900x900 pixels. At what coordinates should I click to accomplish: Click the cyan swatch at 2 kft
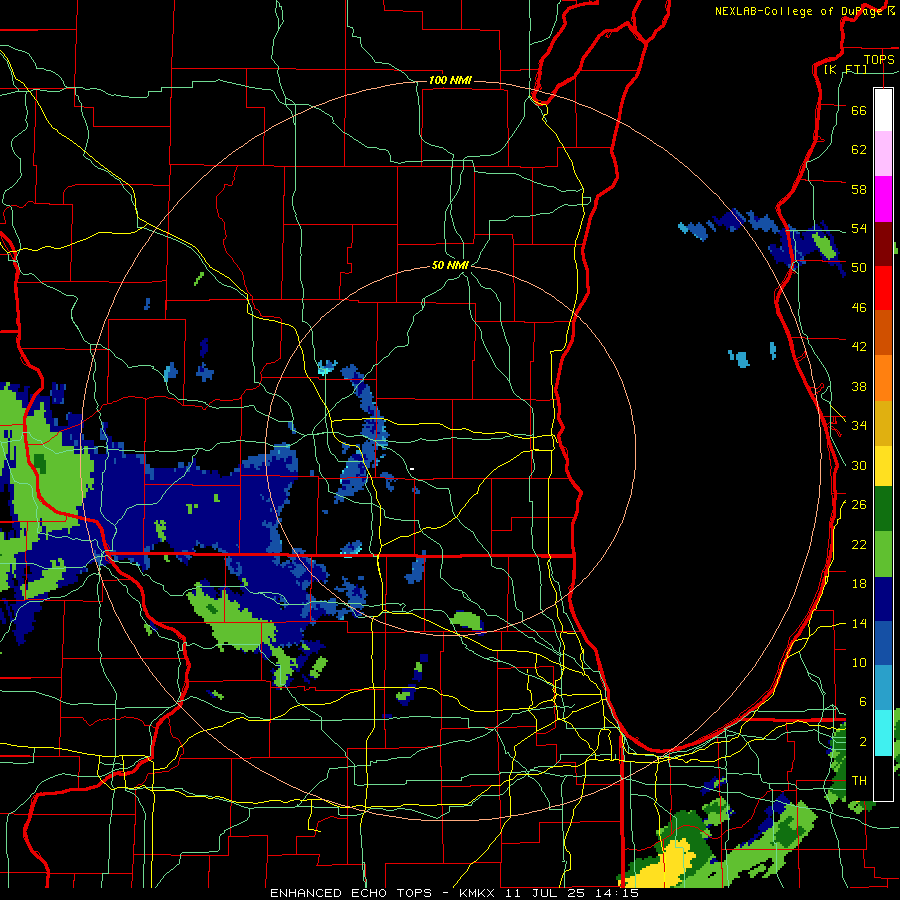pyautogui.click(x=883, y=733)
